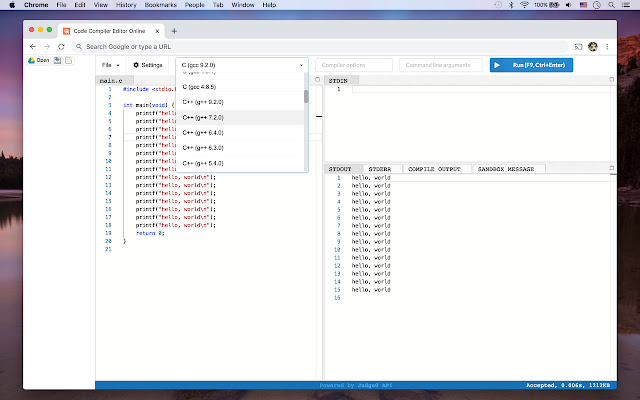Click the Compiler options field
Image resolution: width=640 pixels, height=400 pixels.
(x=353, y=65)
